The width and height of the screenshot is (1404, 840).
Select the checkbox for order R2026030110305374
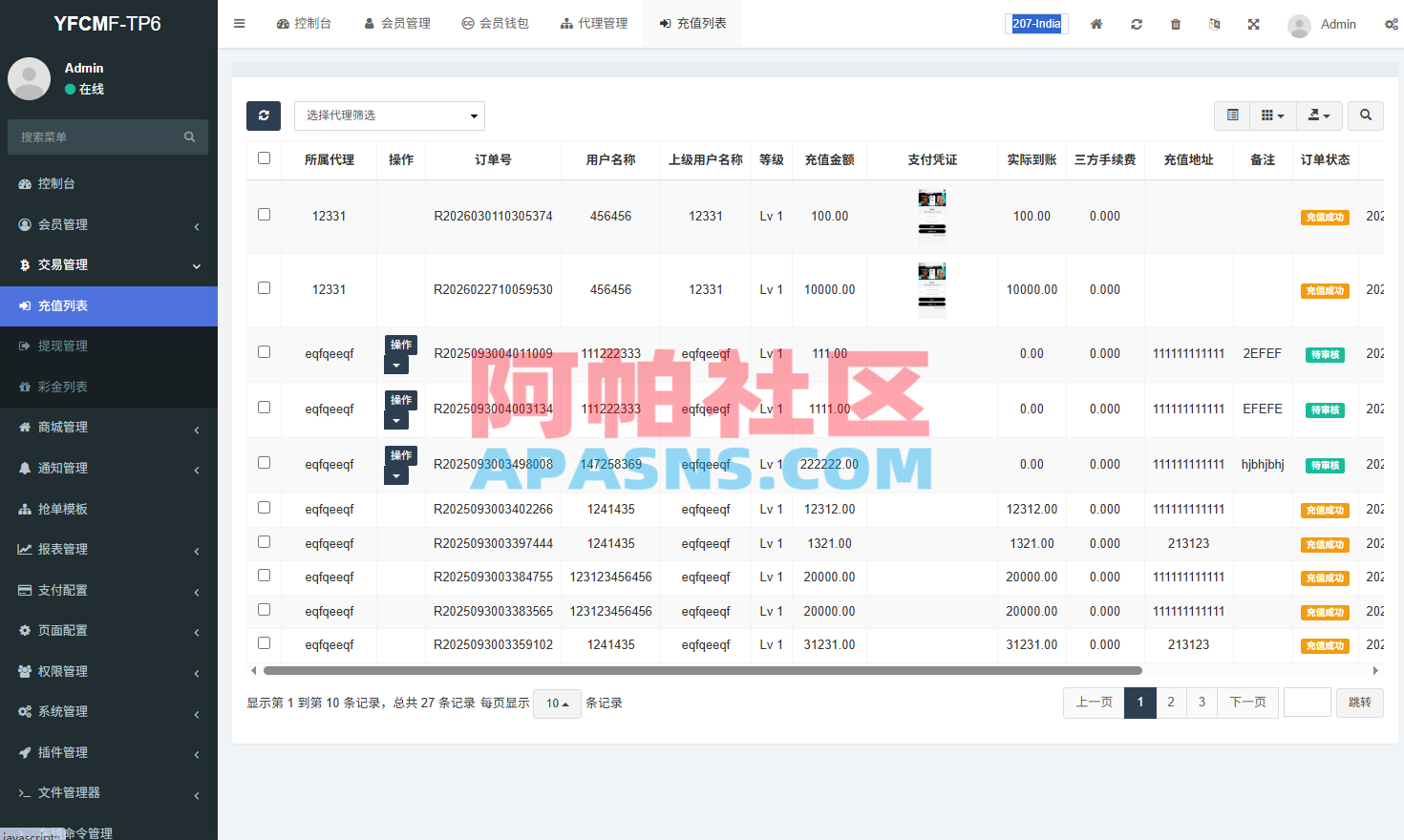(x=265, y=215)
